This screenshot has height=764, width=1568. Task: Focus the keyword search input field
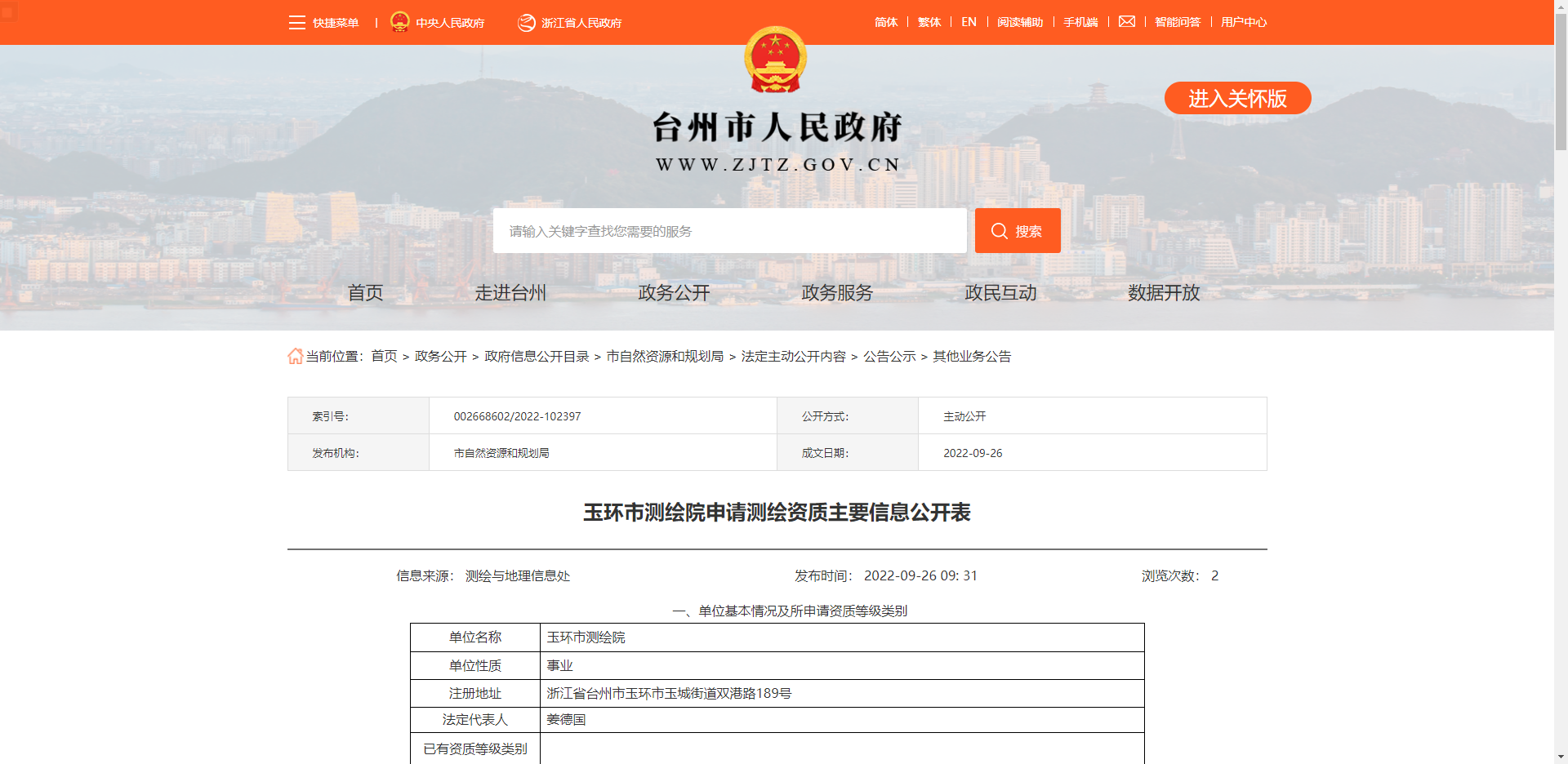[729, 231]
